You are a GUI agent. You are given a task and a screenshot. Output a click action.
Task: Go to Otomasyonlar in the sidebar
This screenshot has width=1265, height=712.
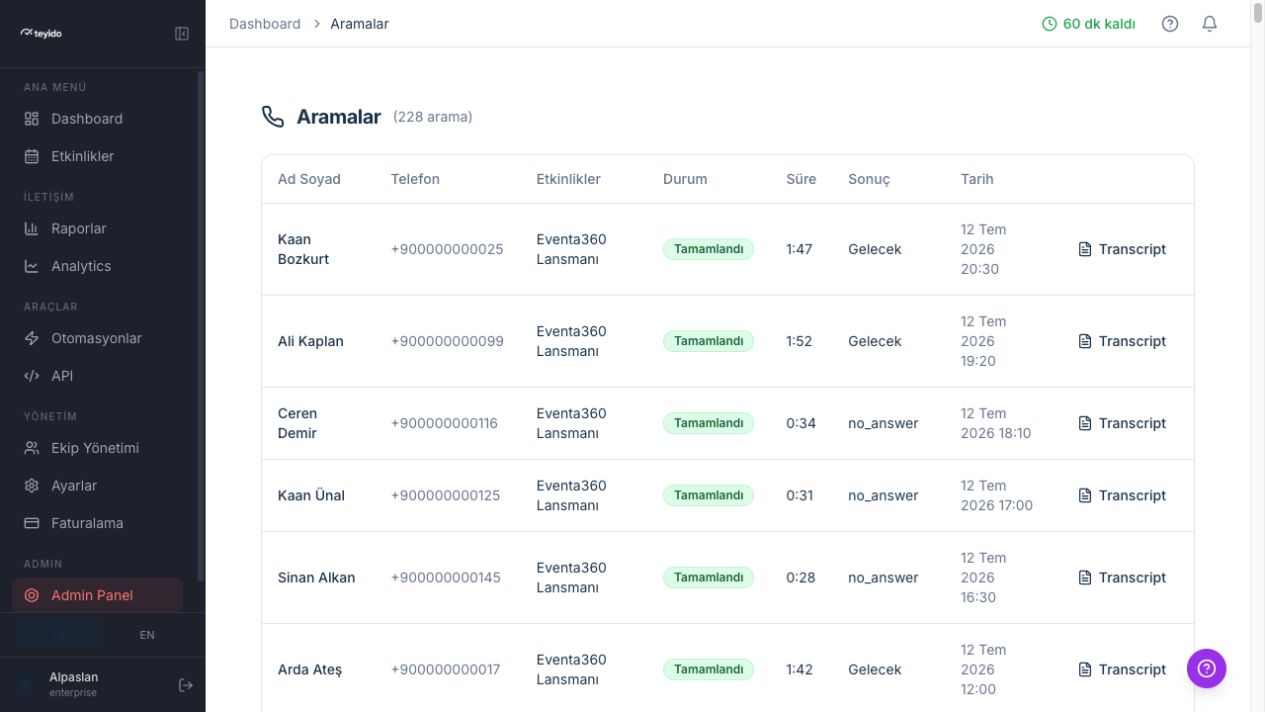98,338
